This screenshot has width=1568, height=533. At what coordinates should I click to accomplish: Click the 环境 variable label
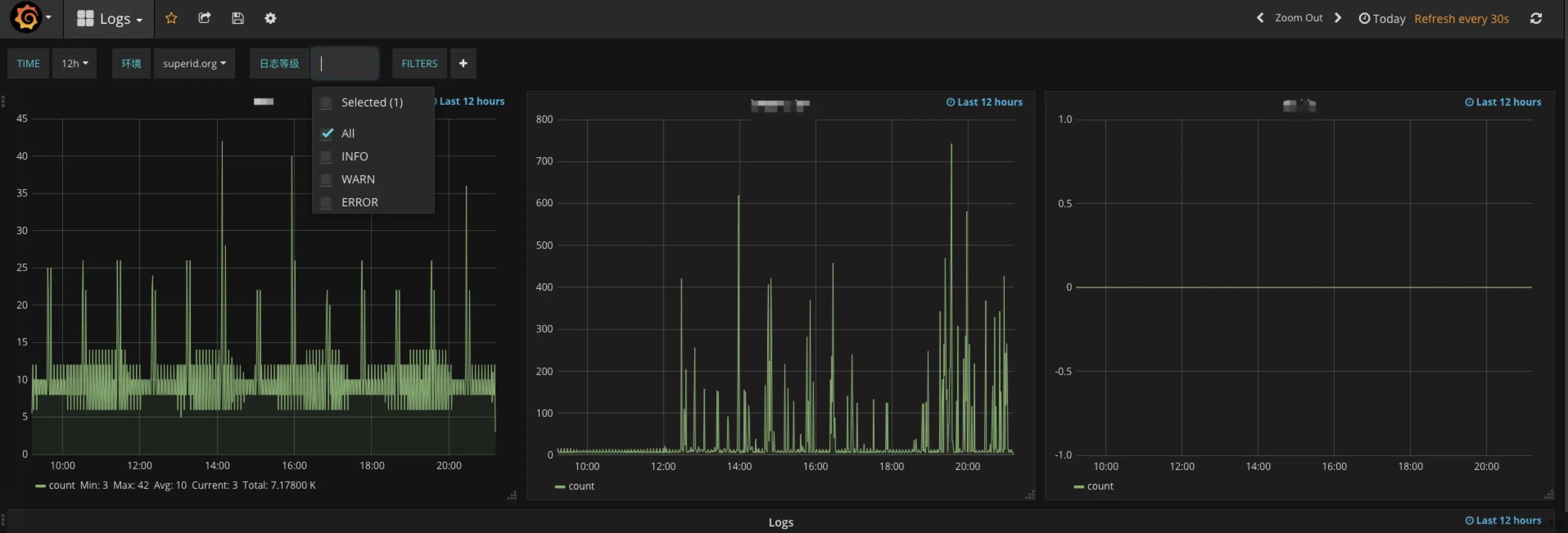coord(131,63)
